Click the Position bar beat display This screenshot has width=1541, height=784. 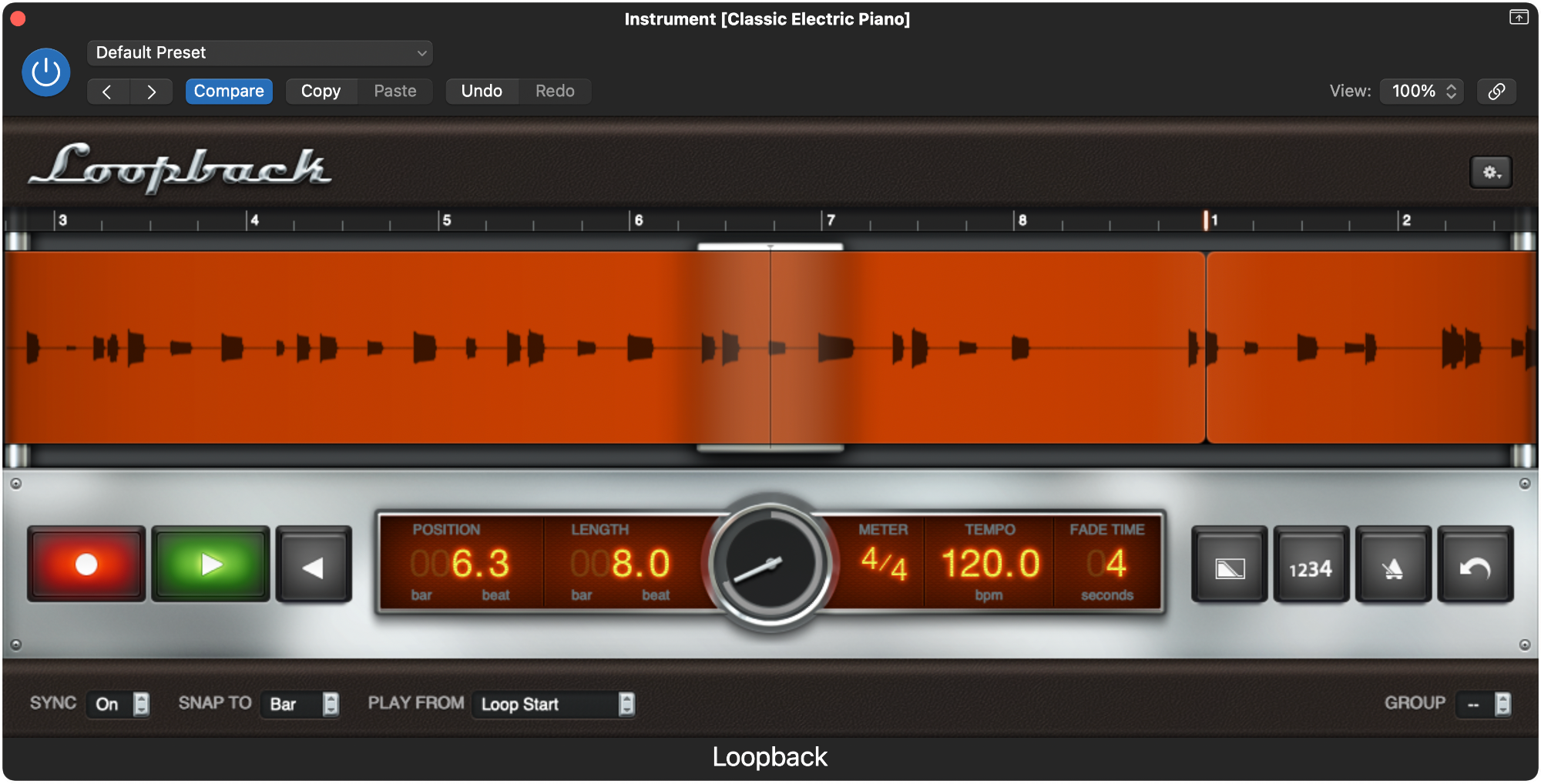461,563
